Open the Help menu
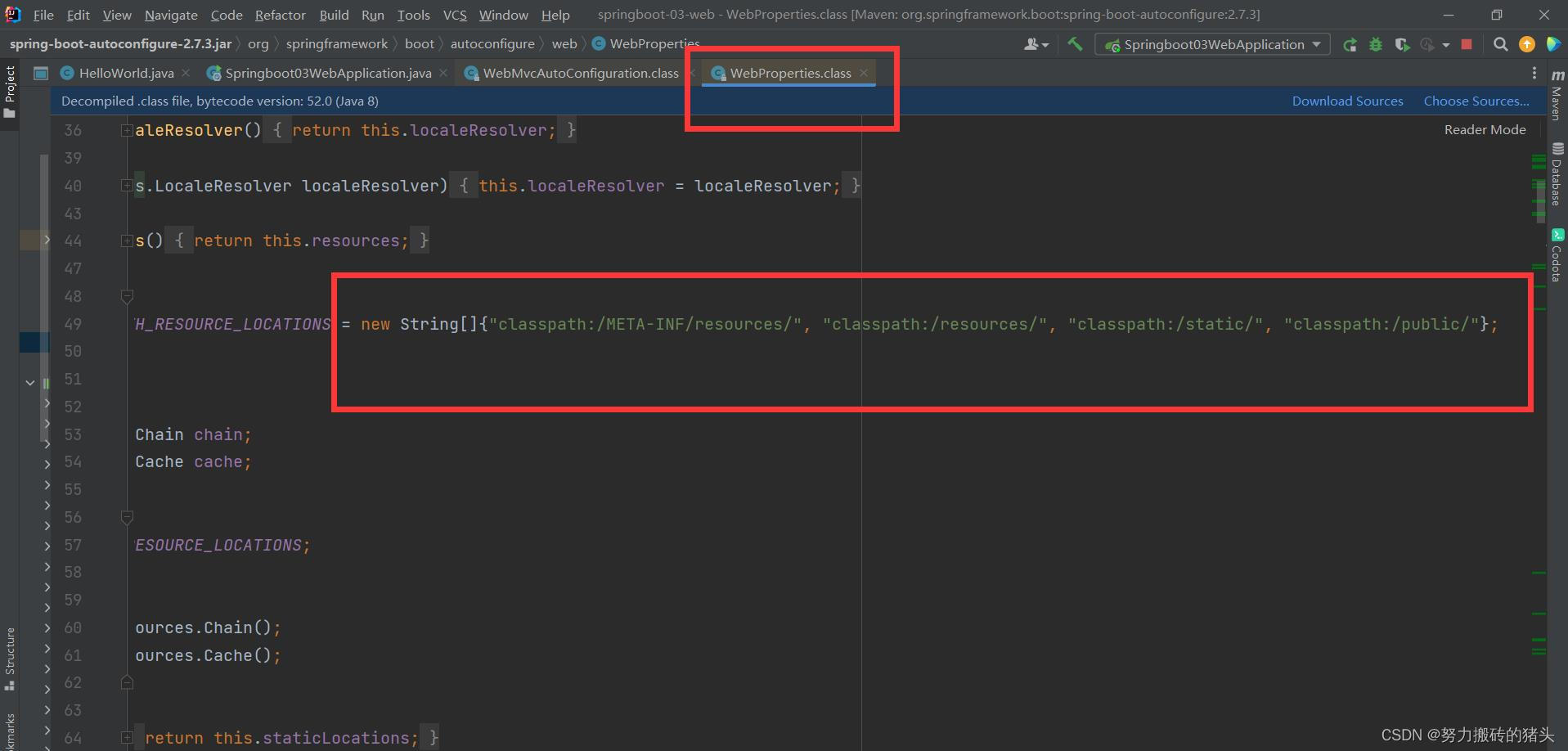 555,15
